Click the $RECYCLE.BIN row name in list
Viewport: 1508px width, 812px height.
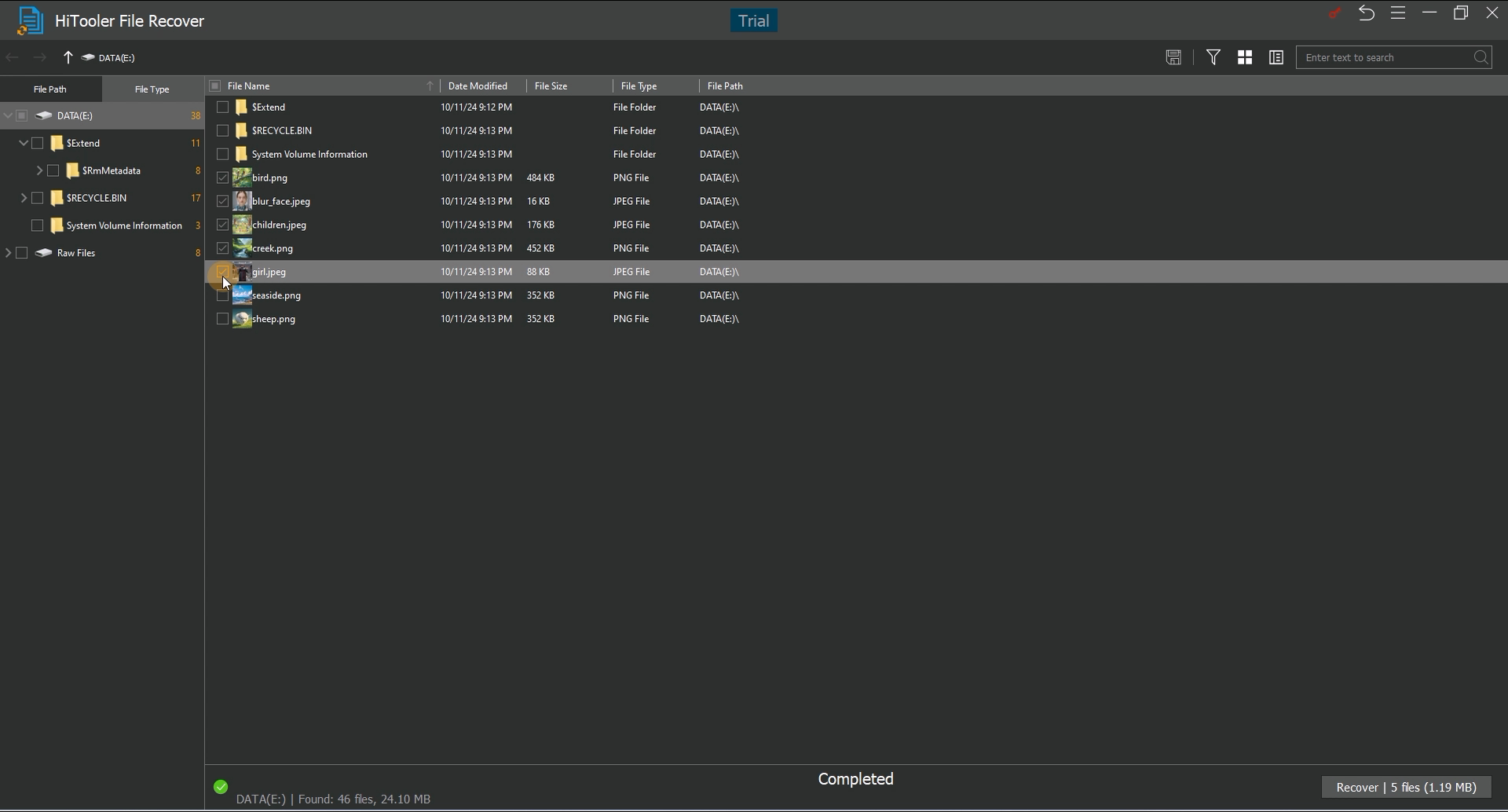point(281,130)
